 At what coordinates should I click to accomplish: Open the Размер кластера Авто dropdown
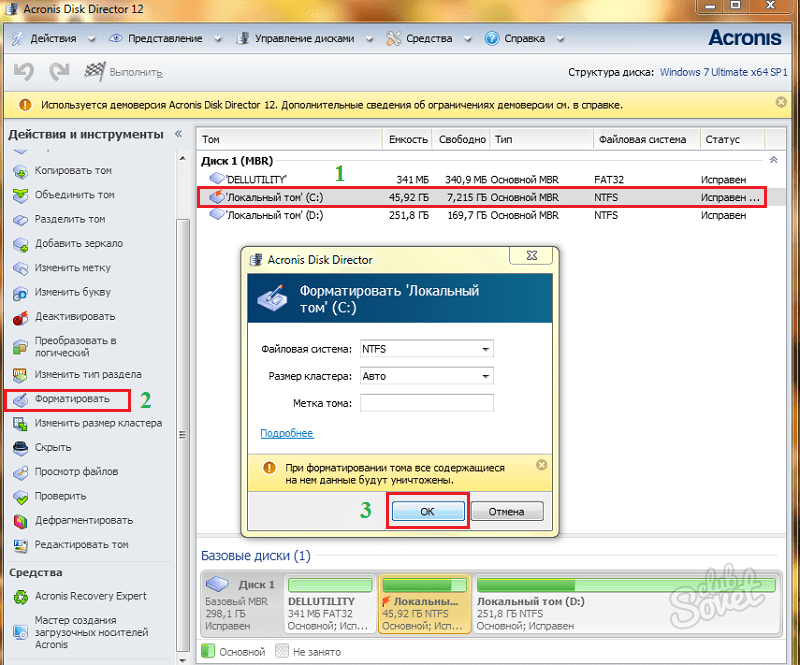[427, 376]
